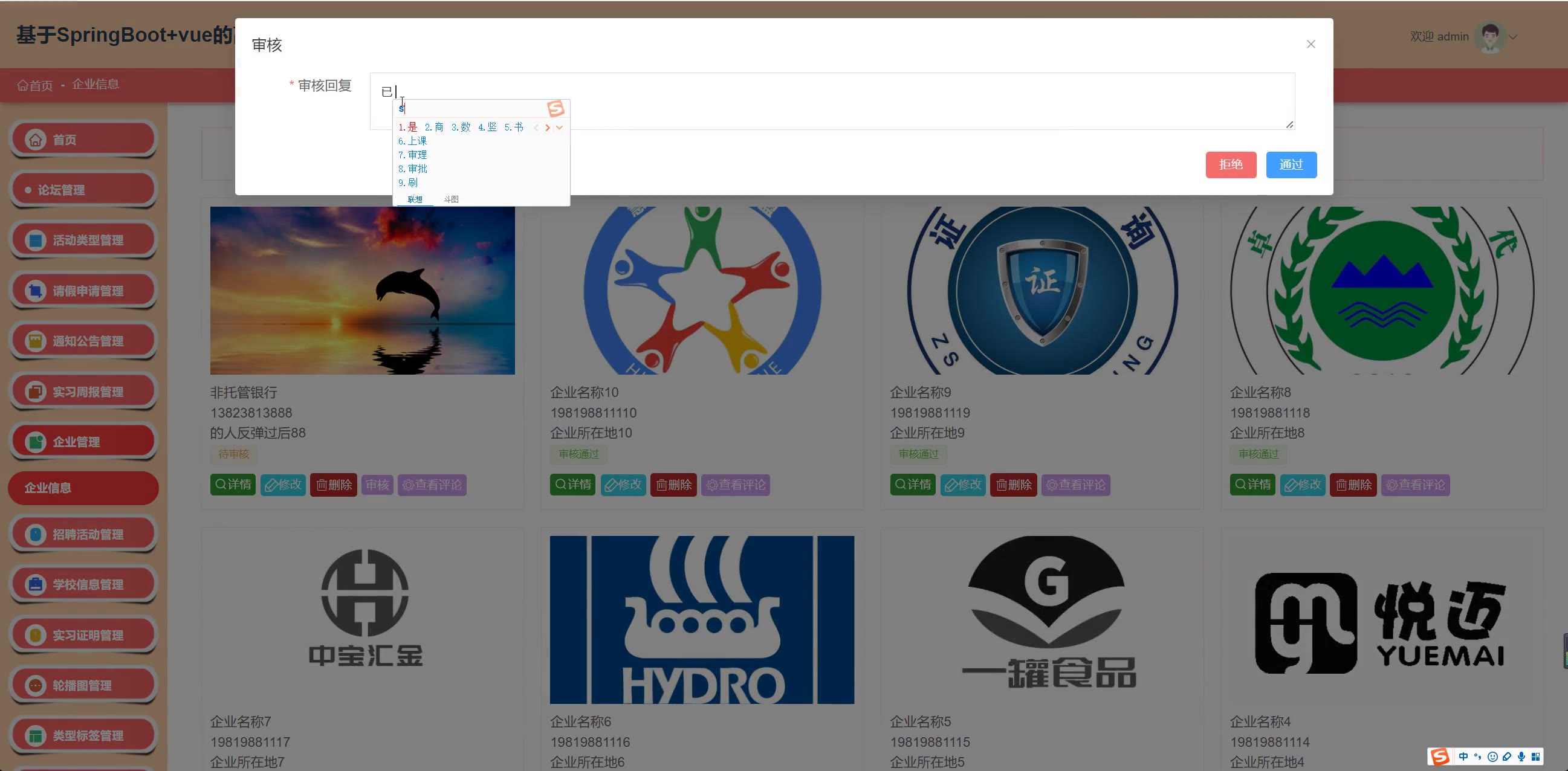Click Sogou logo in candidate popup
This screenshot has width=1568, height=771.
(x=556, y=109)
